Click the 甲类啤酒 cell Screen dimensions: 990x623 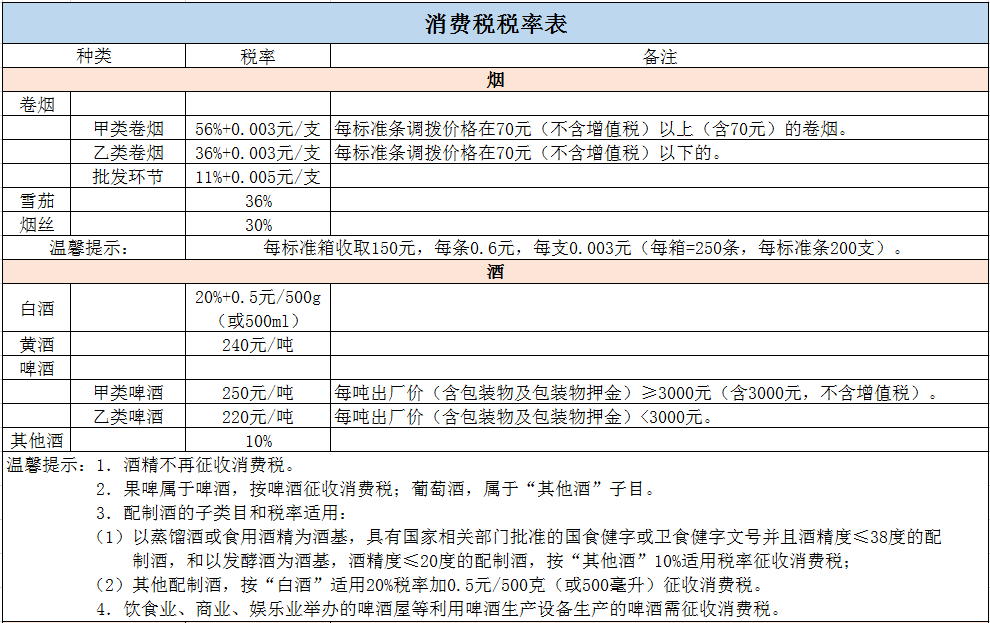click(x=128, y=393)
